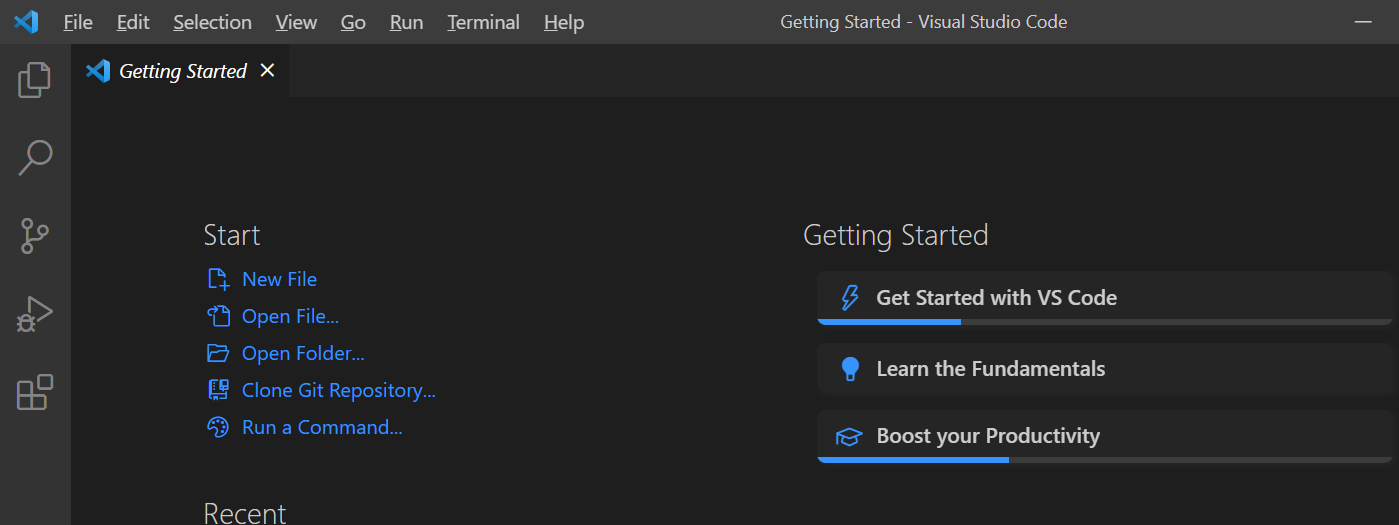Click the Get Started with VS Code progress bar

click(x=1105, y=322)
